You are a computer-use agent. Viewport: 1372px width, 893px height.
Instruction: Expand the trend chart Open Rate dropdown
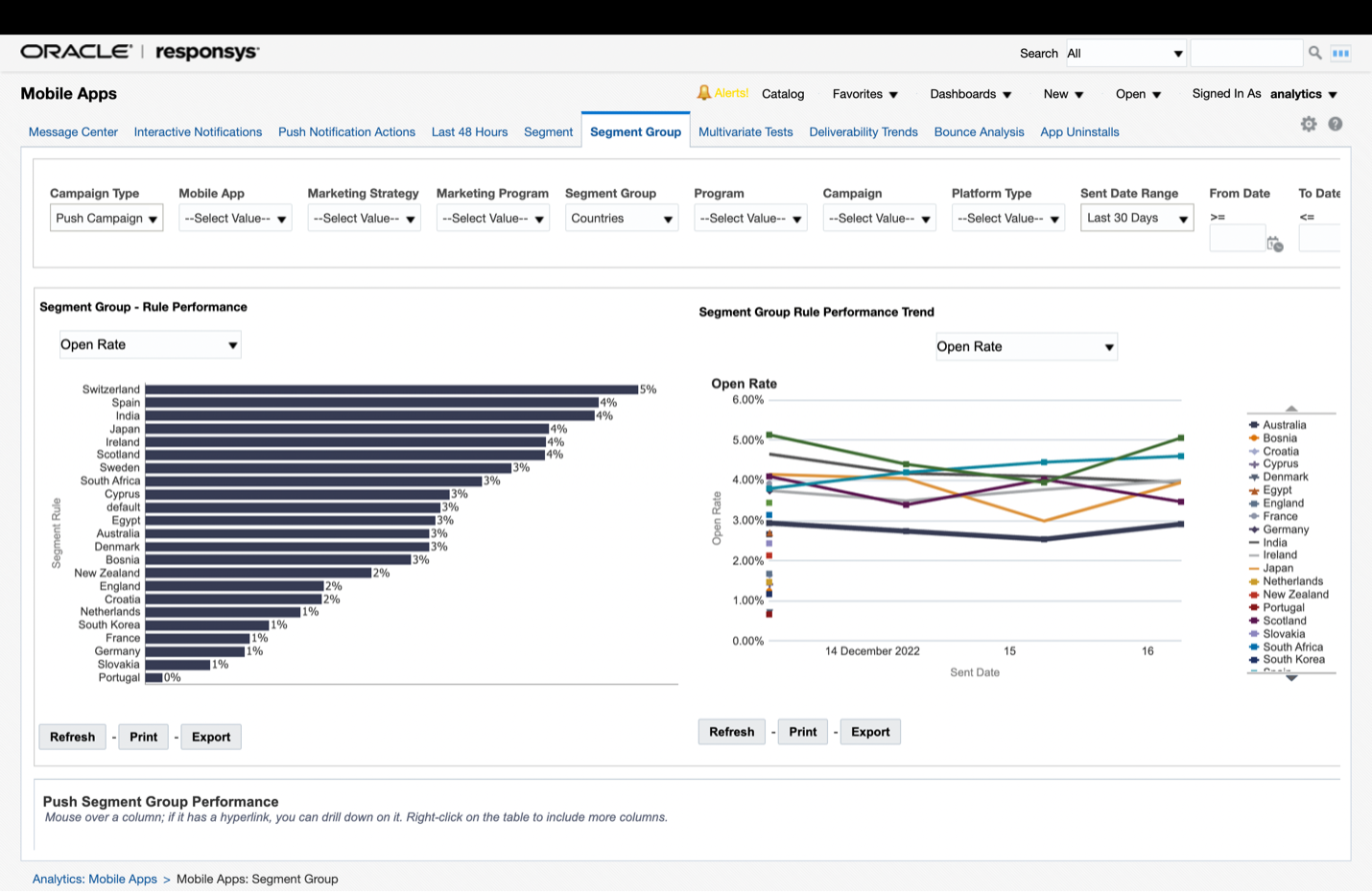pos(1026,346)
